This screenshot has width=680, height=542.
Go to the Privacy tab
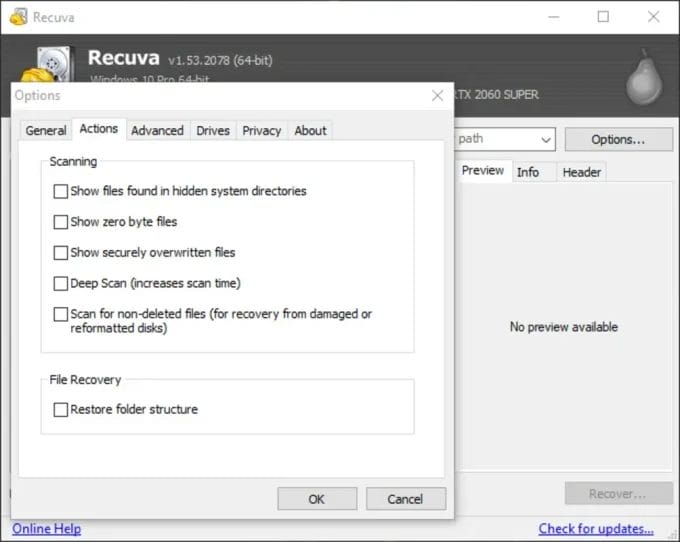261,131
